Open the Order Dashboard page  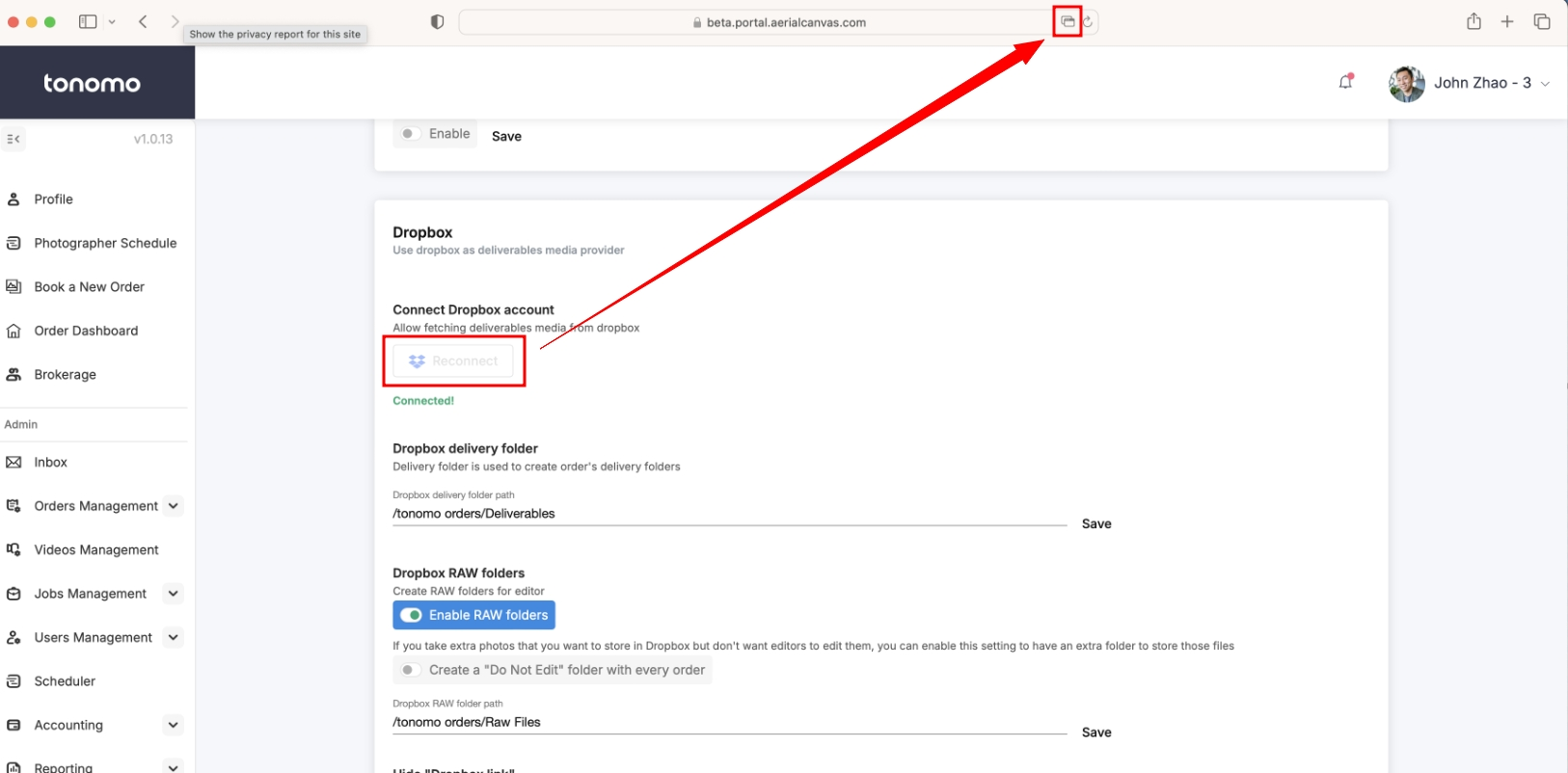pos(86,331)
